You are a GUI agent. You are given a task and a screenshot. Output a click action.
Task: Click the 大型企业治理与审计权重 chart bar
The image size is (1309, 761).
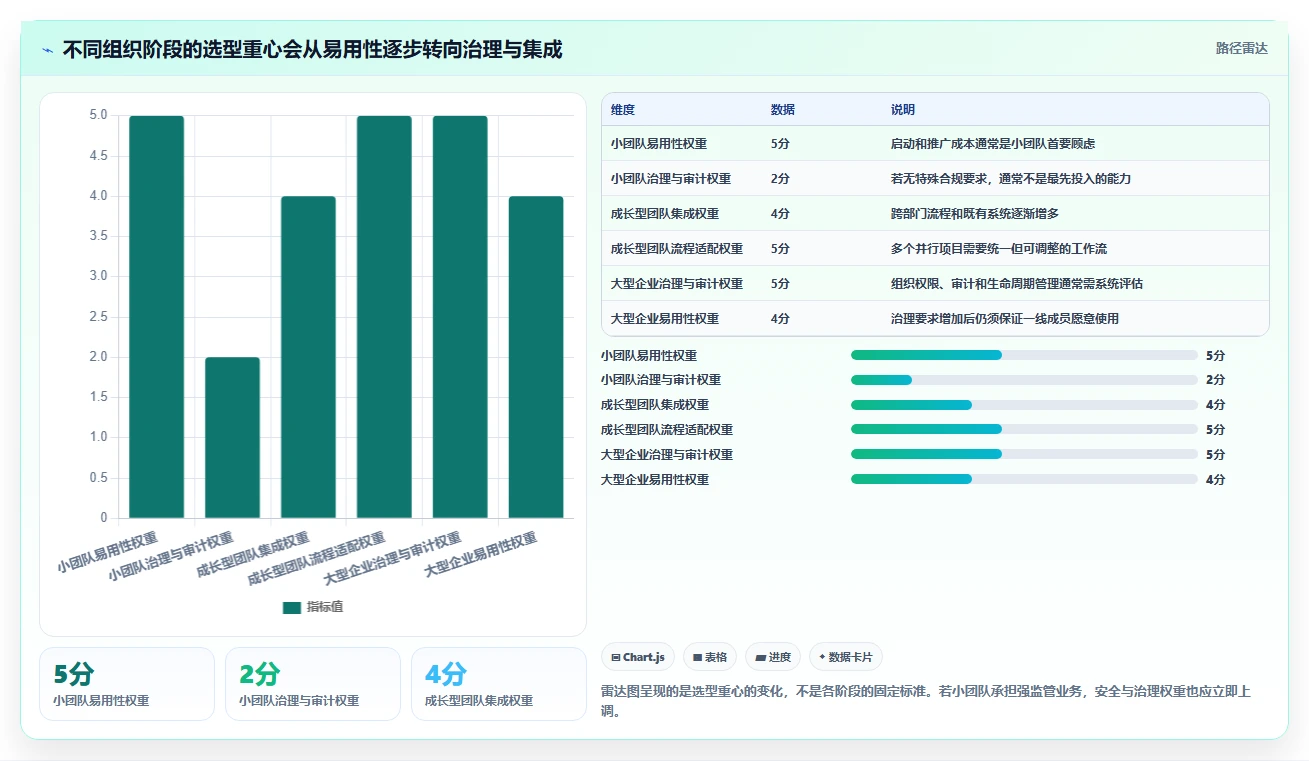pos(460,317)
